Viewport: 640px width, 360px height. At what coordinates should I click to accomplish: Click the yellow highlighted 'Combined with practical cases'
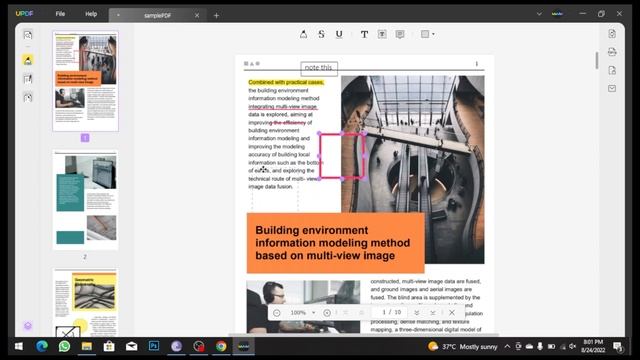(x=286, y=82)
